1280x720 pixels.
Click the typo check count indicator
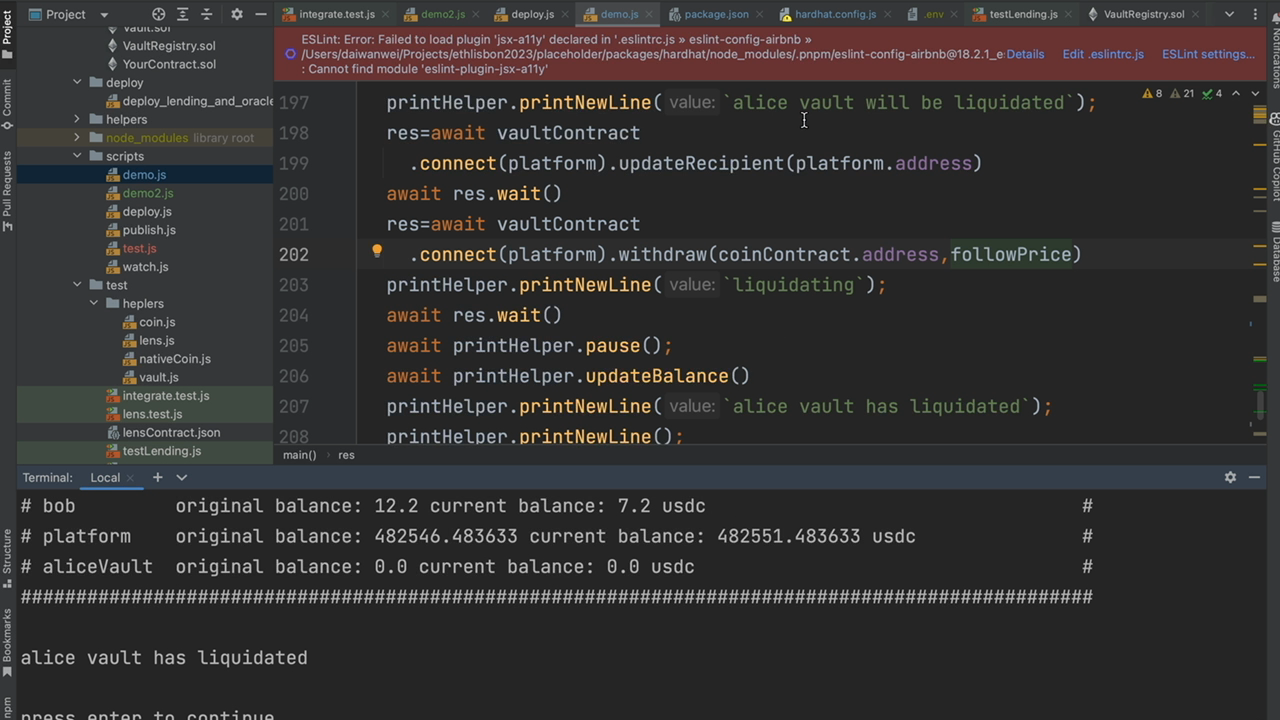coord(1212,93)
